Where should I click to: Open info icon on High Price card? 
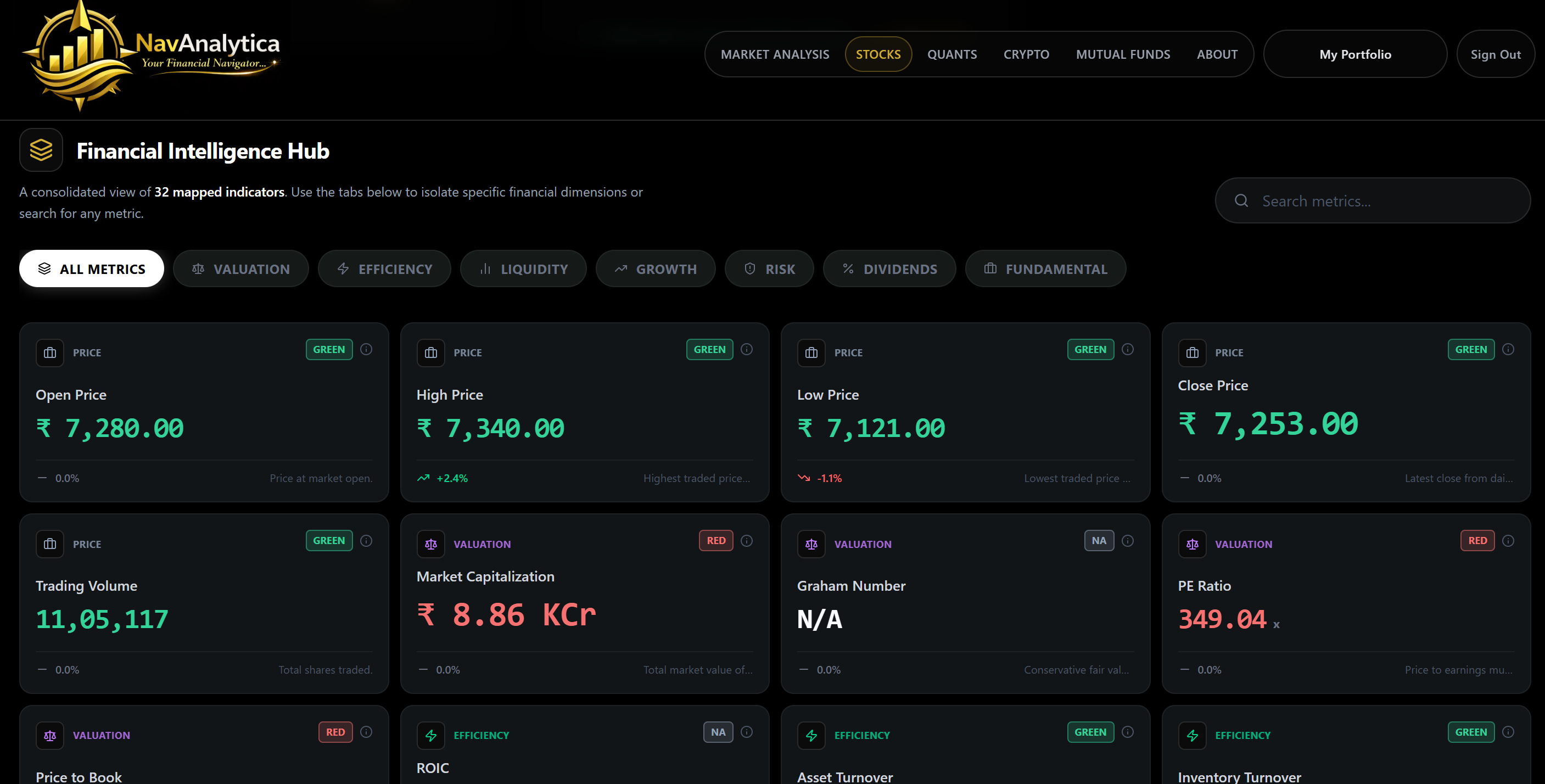tap(747, 349)
